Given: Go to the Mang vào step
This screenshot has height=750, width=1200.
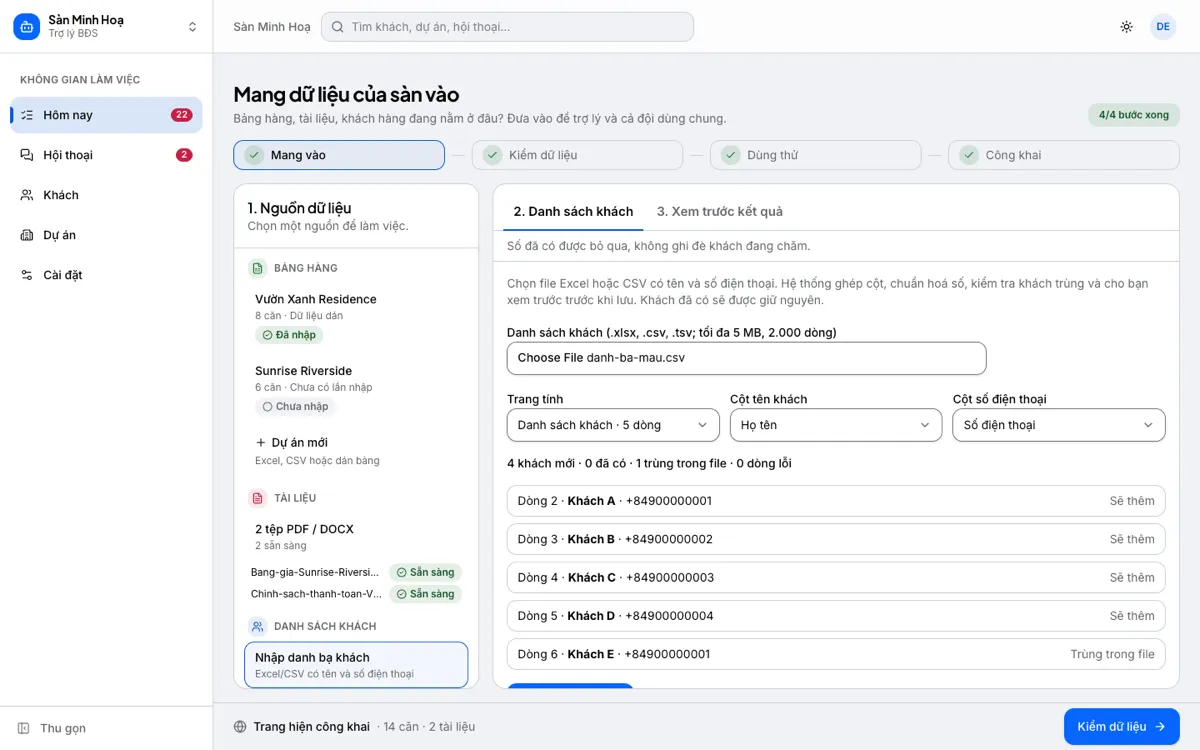Looking at the screenshot, I should pyautogui.click(x=339, y=155).
